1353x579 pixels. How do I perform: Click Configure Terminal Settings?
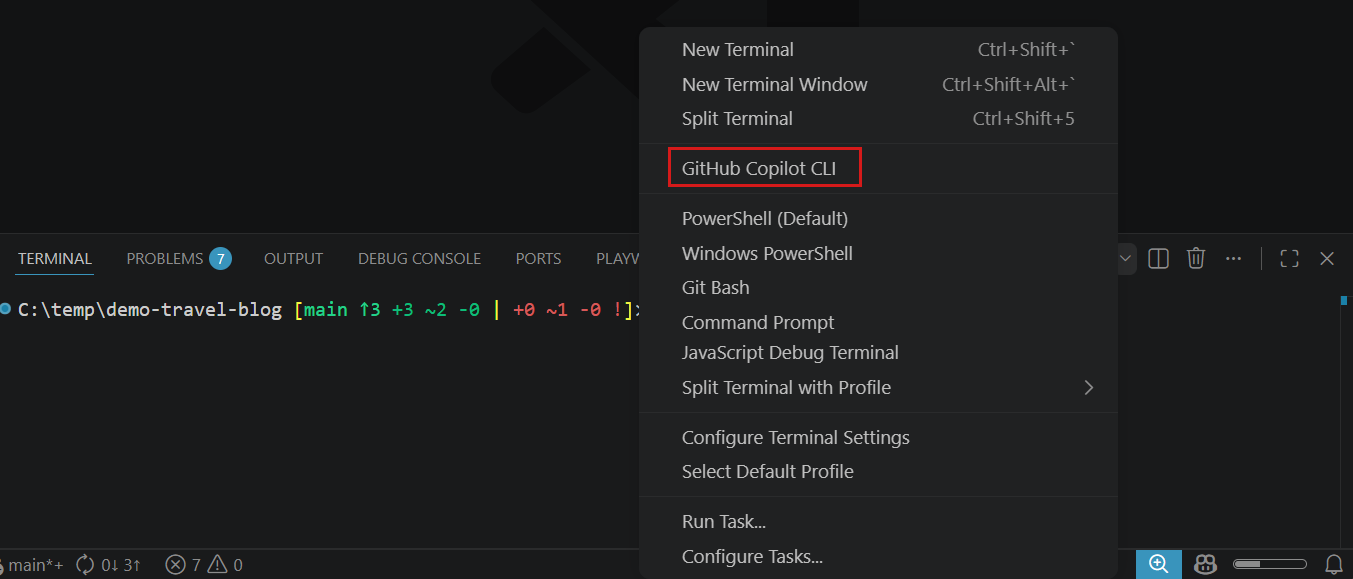(x=795, y=437)
